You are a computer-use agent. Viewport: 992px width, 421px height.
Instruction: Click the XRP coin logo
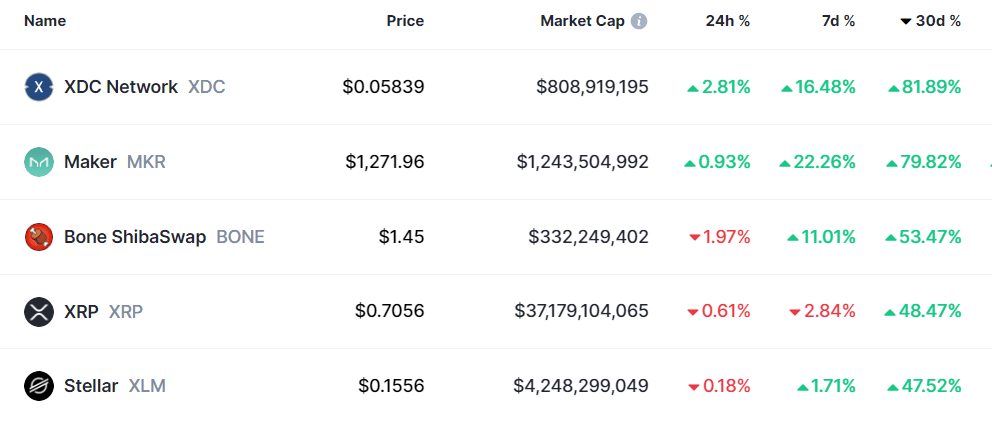click(x=39, y=311)
